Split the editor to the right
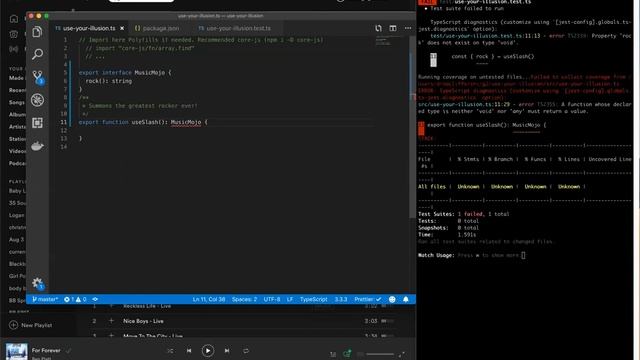640x360 pixels. 393,28
